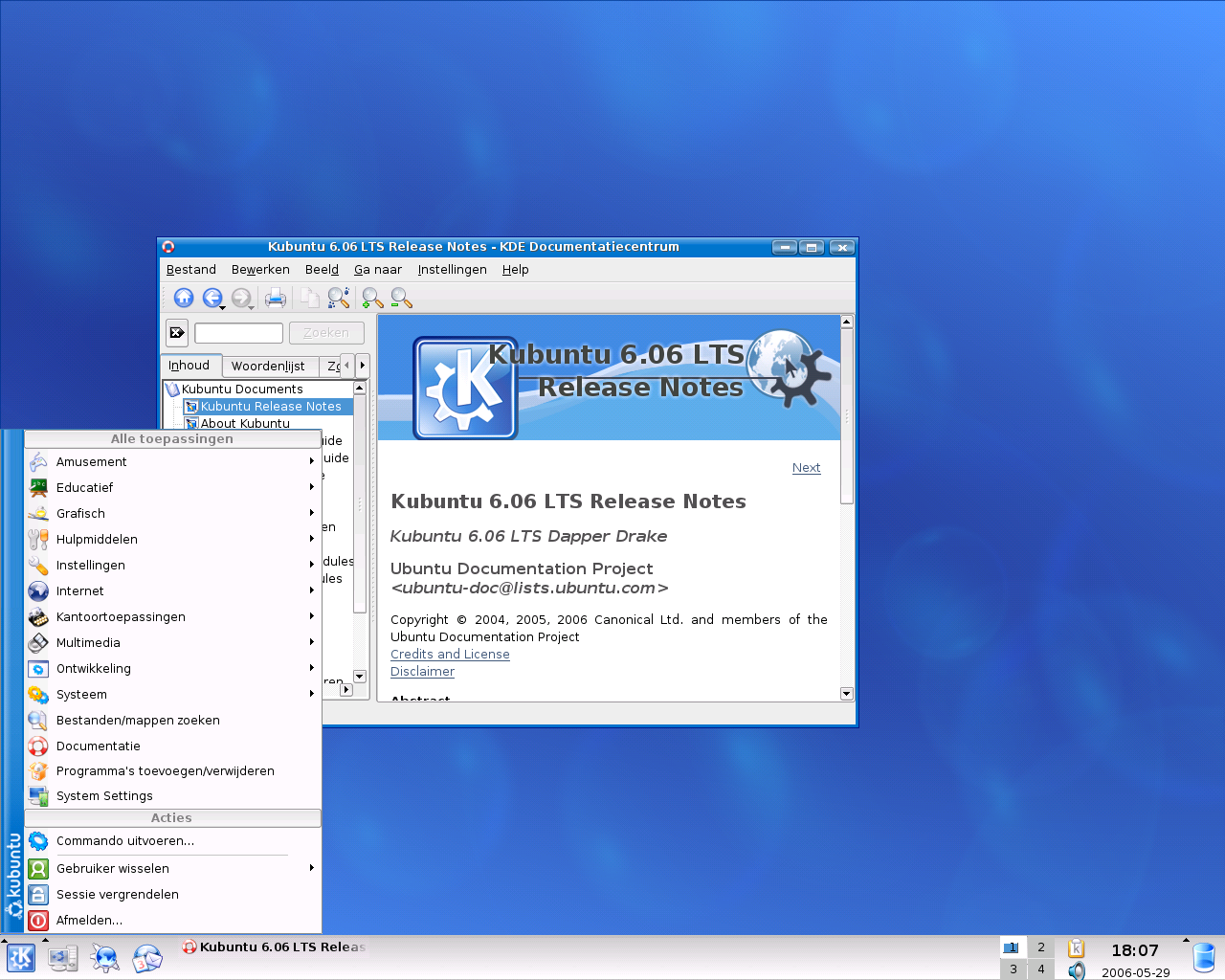Click the zoom out magnifier icon
This screenshot has height=980, width=1225.
(401, 299)
